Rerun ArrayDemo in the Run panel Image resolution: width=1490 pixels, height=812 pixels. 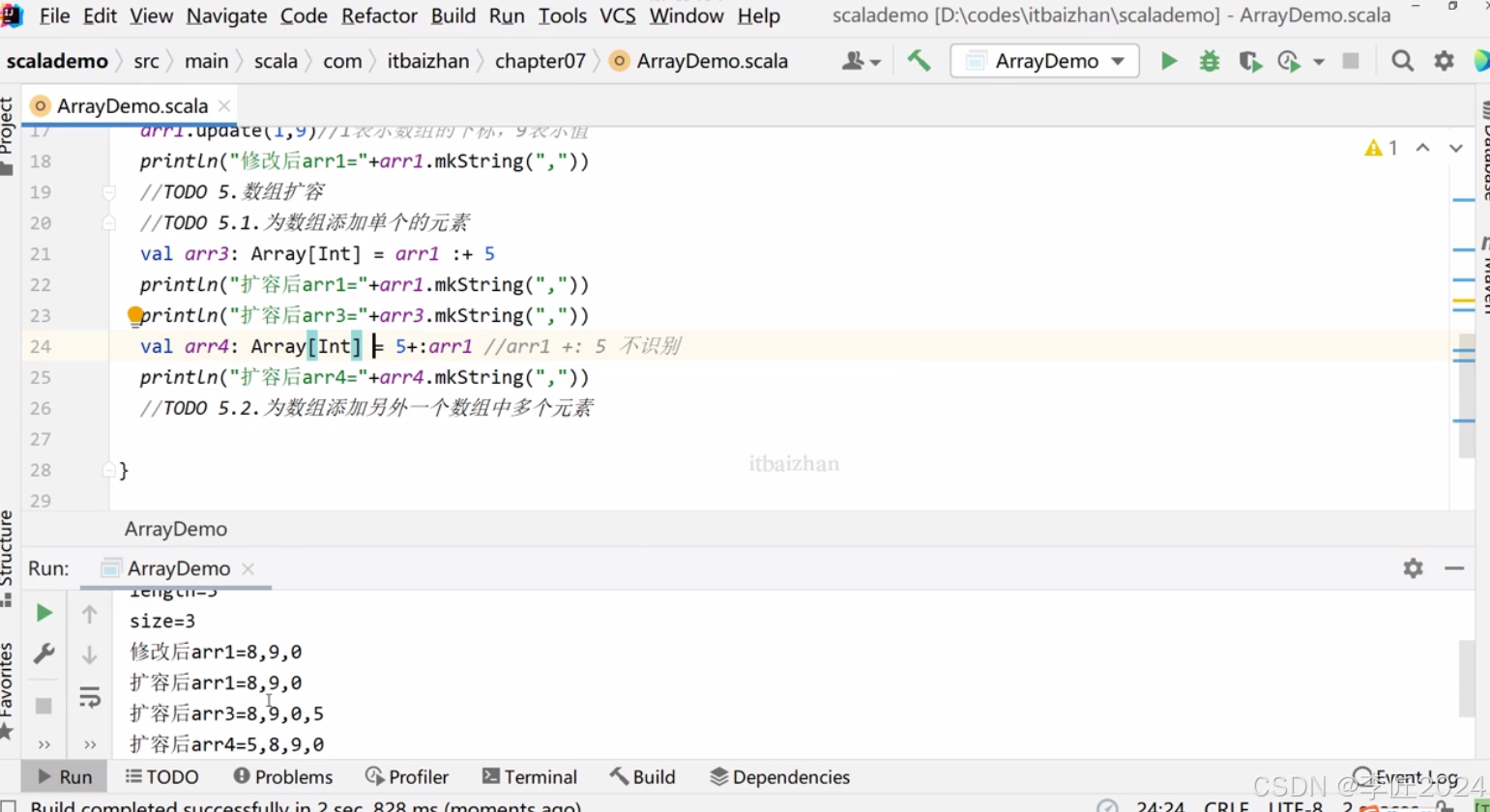pyautogui.click(x=44, y=613)
